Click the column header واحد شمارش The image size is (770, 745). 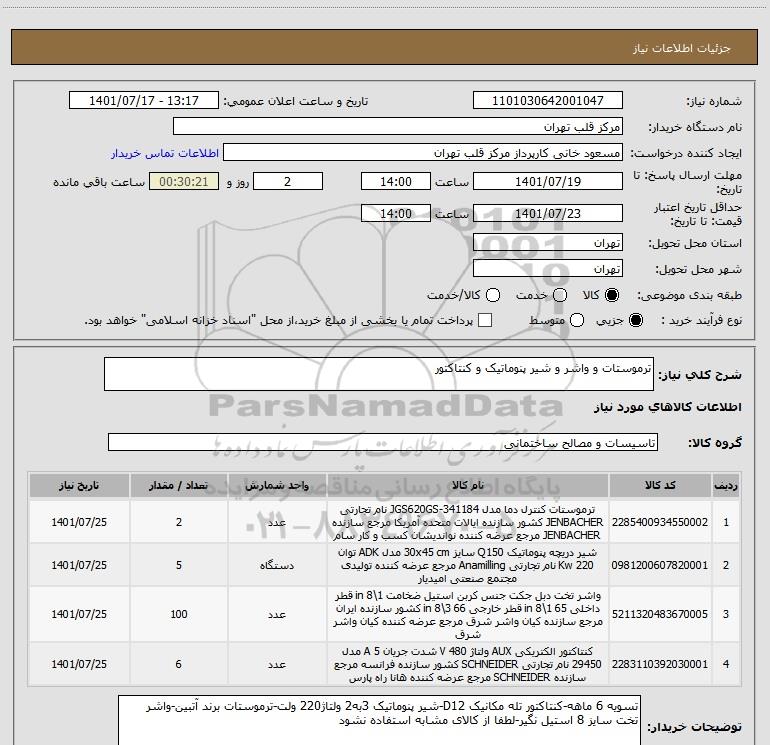pyautogui.click(x=277, y=485)
